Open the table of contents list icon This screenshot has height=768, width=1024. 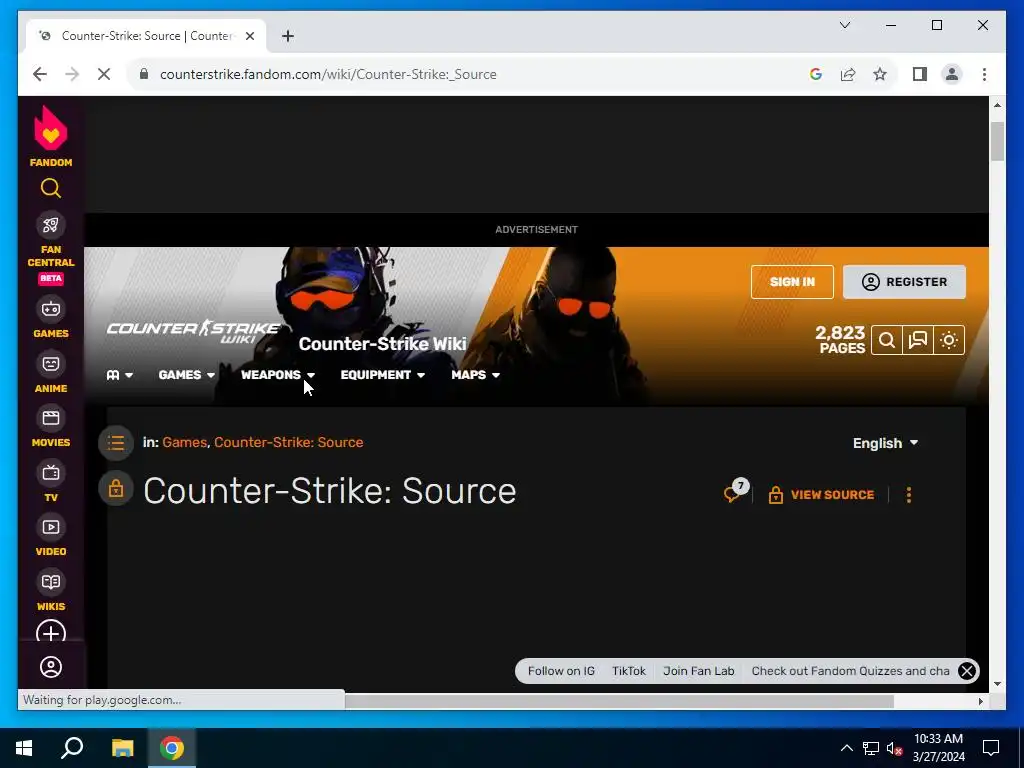[116, 443]
